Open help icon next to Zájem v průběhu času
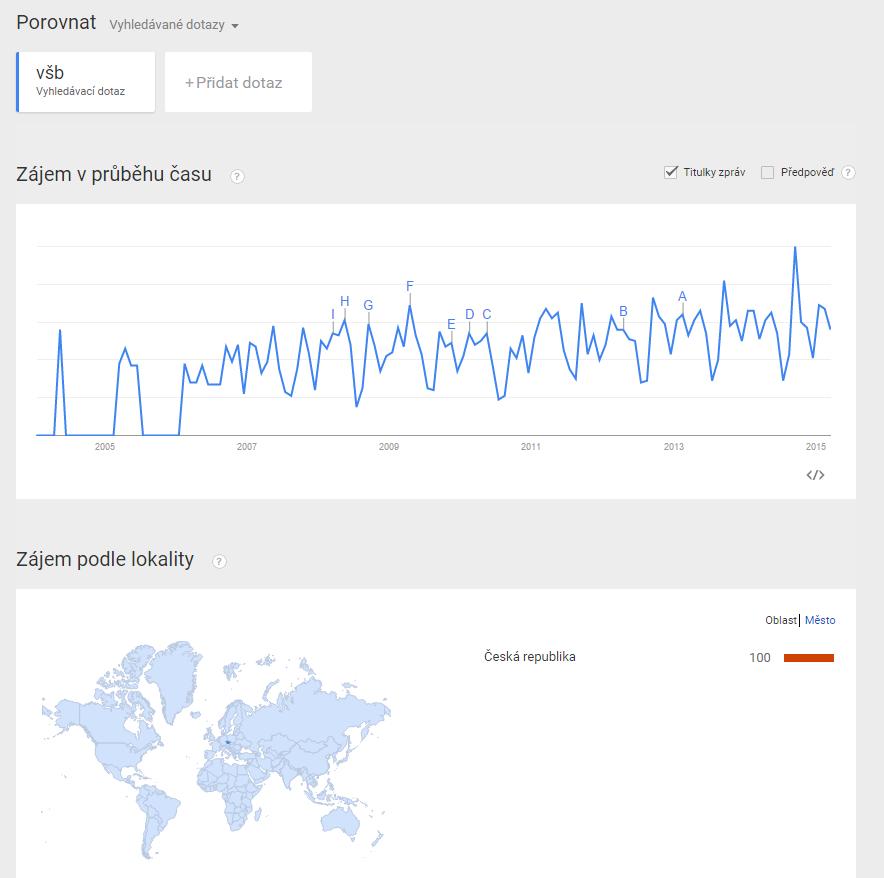 [237, 177]
